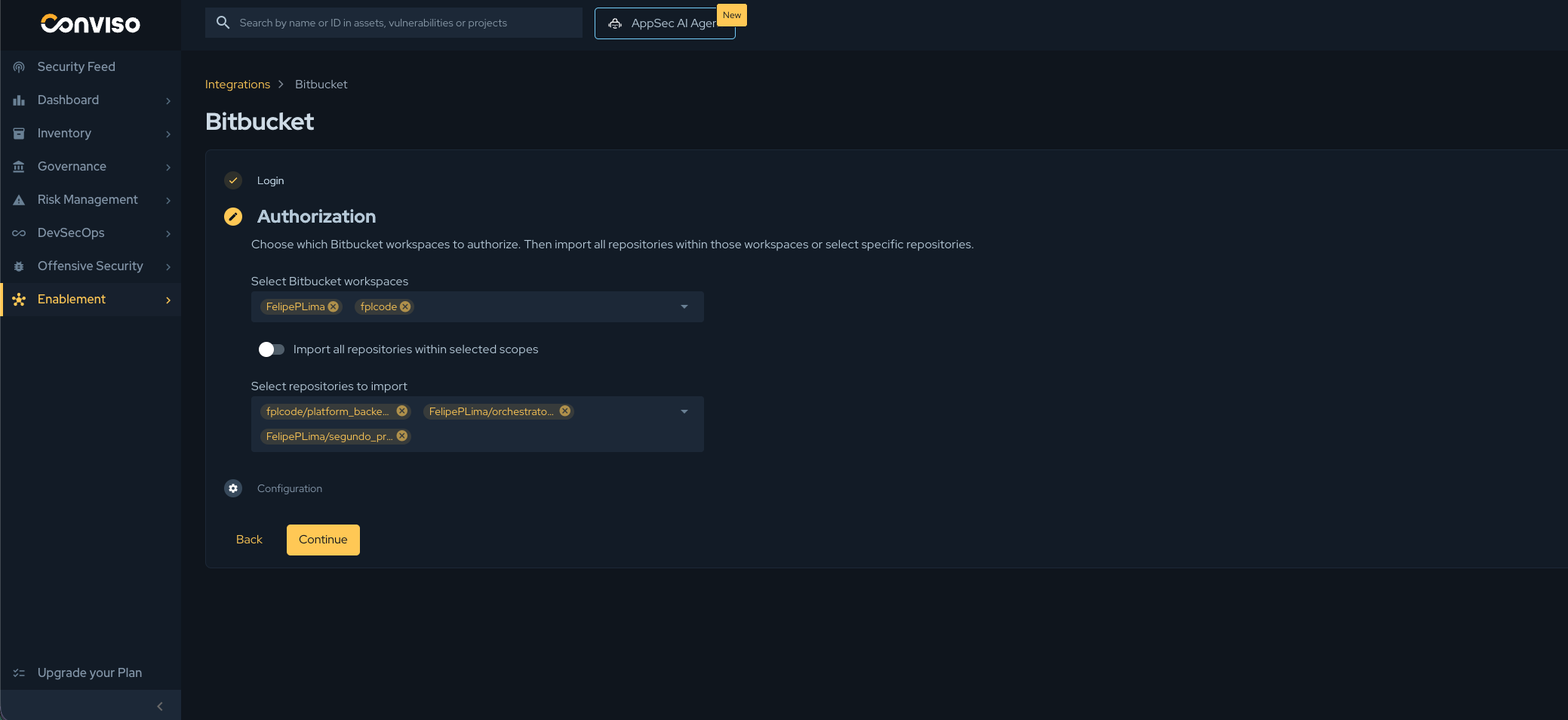Click the Select repositories to import label
Image resolution: width=1568 pixels, height=720 pixels.
[329, 386]
